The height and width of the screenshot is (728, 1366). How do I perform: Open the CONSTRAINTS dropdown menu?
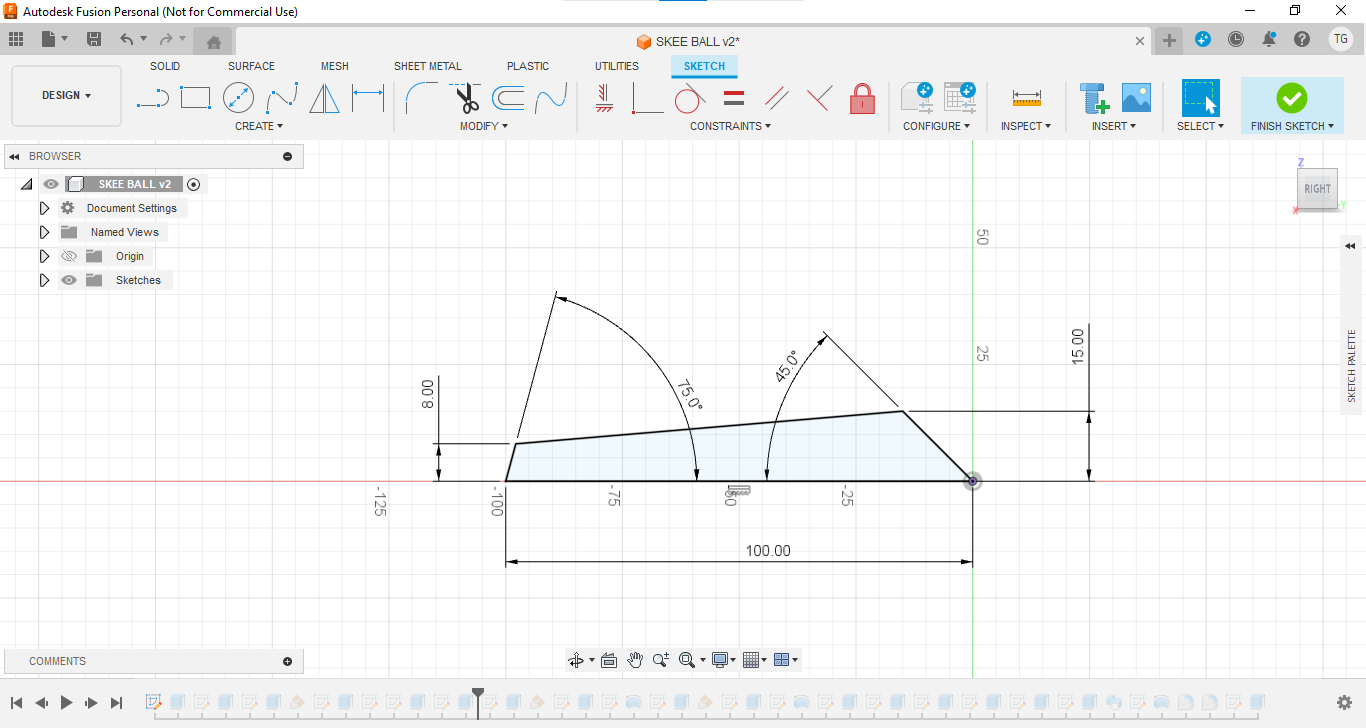[x=731, y=126]
